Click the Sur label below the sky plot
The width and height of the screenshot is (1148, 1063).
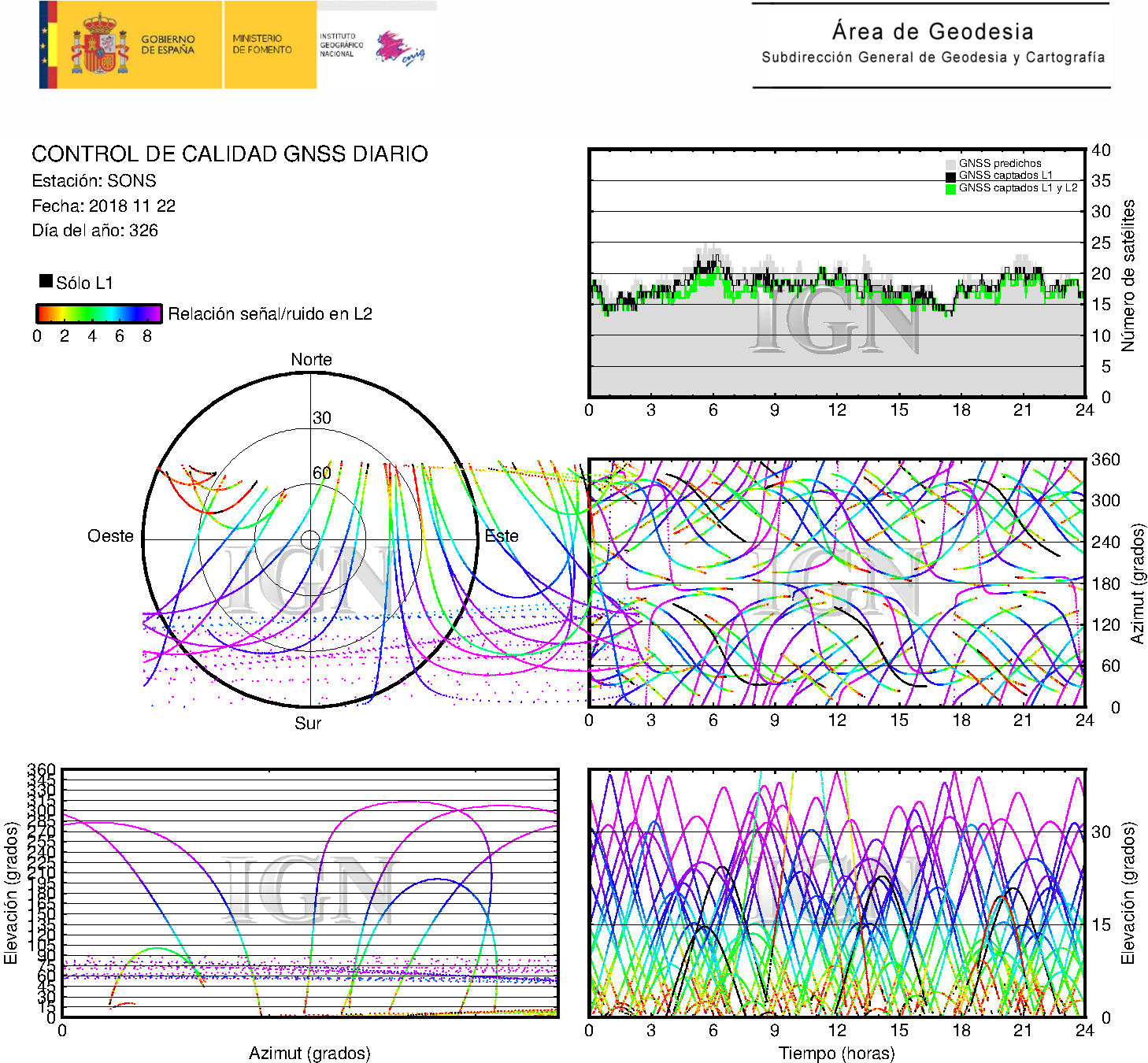[308, 724]
